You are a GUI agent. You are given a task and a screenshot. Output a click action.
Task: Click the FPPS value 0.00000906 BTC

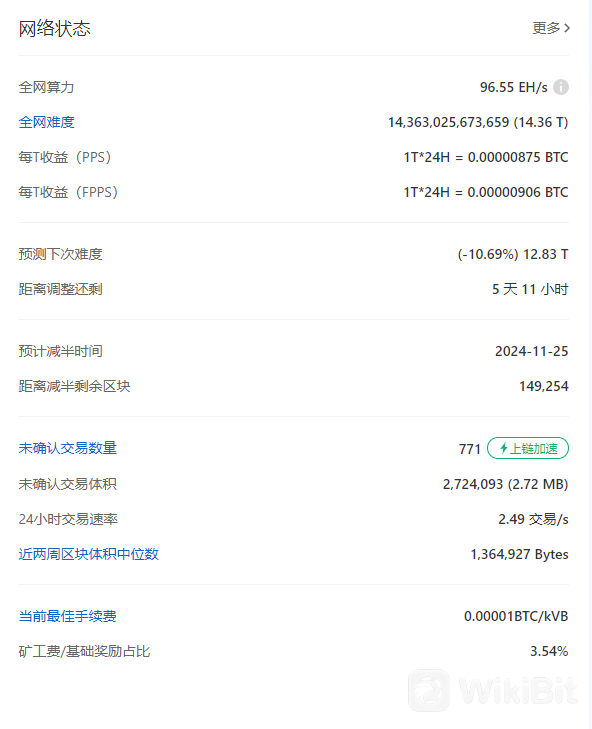[518, 192]
